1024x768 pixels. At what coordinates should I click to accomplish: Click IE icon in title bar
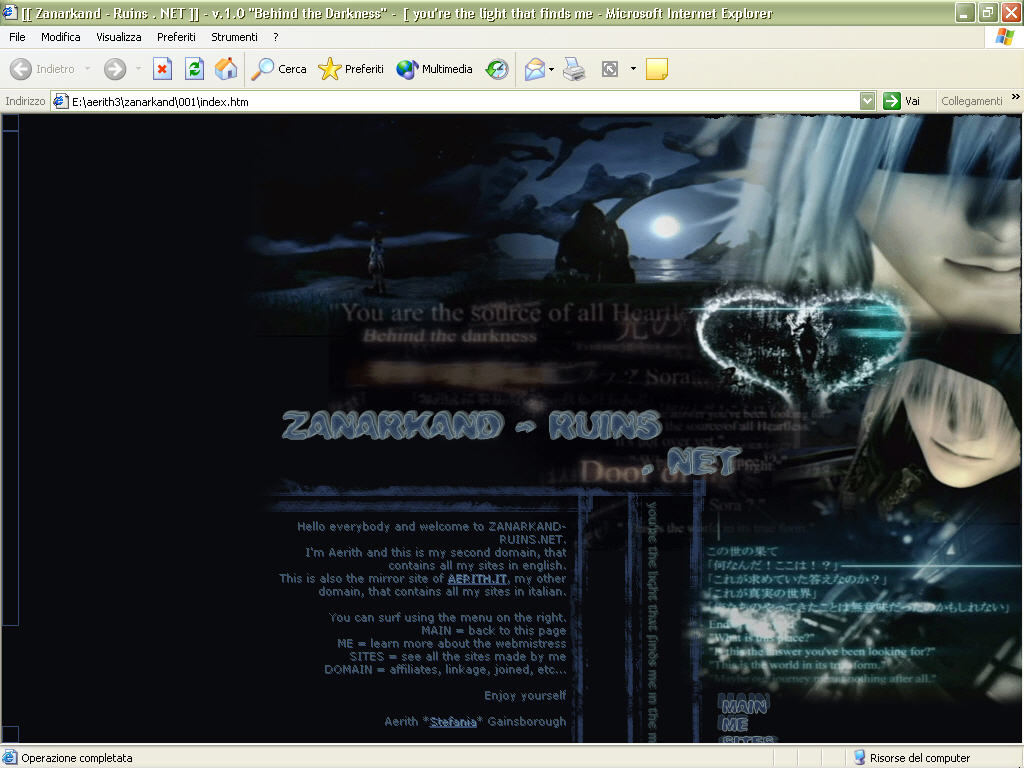(x=10, y=12)
